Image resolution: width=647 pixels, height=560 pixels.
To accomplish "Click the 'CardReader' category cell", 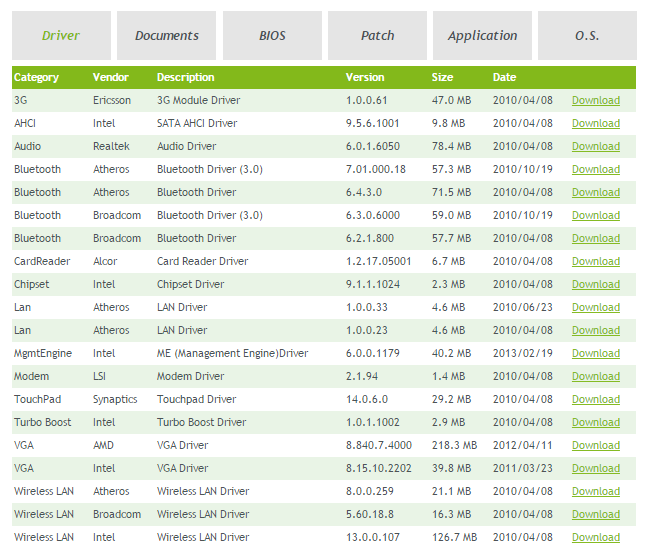I will (42, 262).
